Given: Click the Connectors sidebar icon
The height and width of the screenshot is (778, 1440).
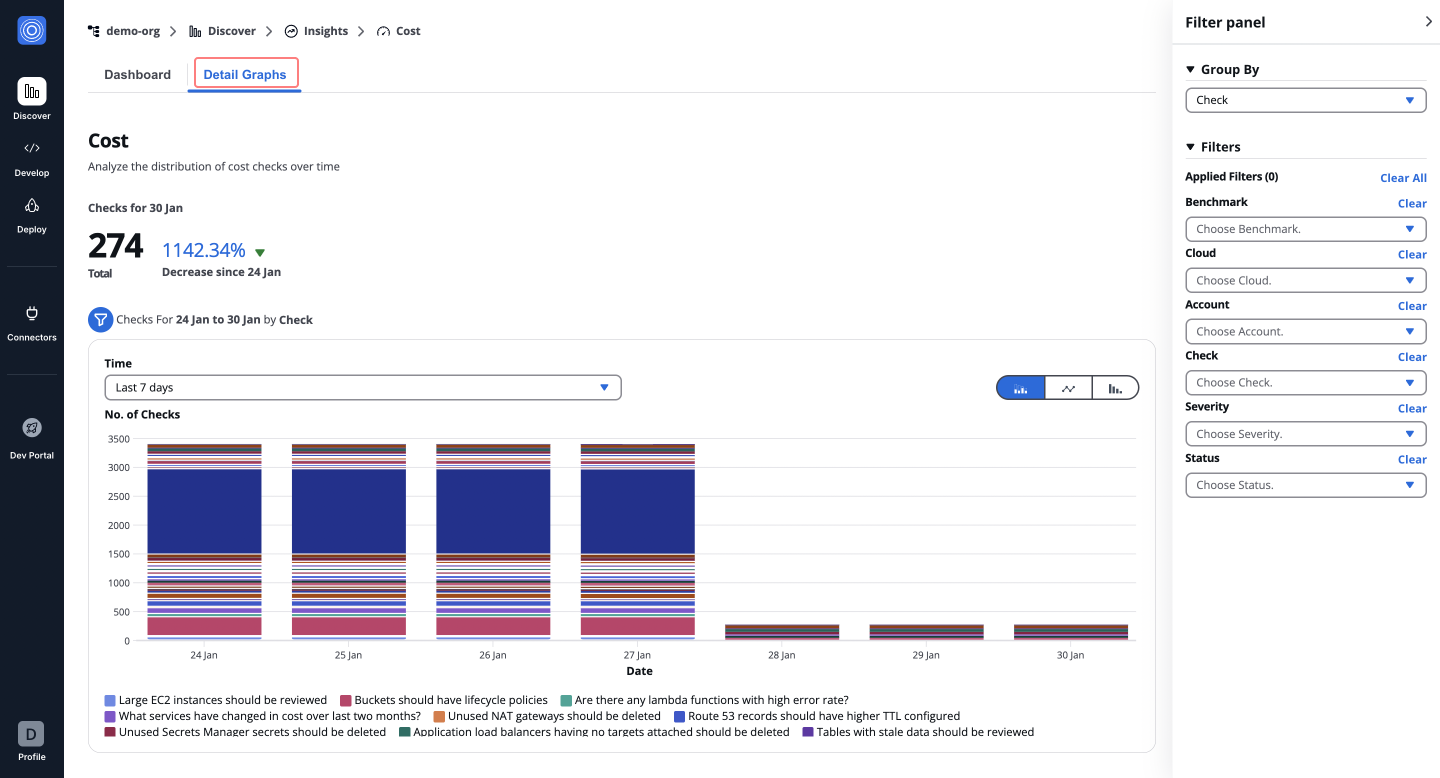Looking at the screenshot, I should click(31, 320).
